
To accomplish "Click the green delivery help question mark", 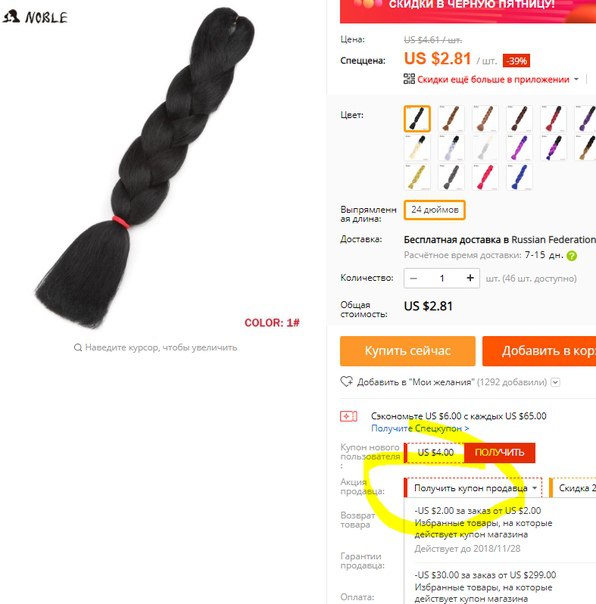I will tap(572, 255).
